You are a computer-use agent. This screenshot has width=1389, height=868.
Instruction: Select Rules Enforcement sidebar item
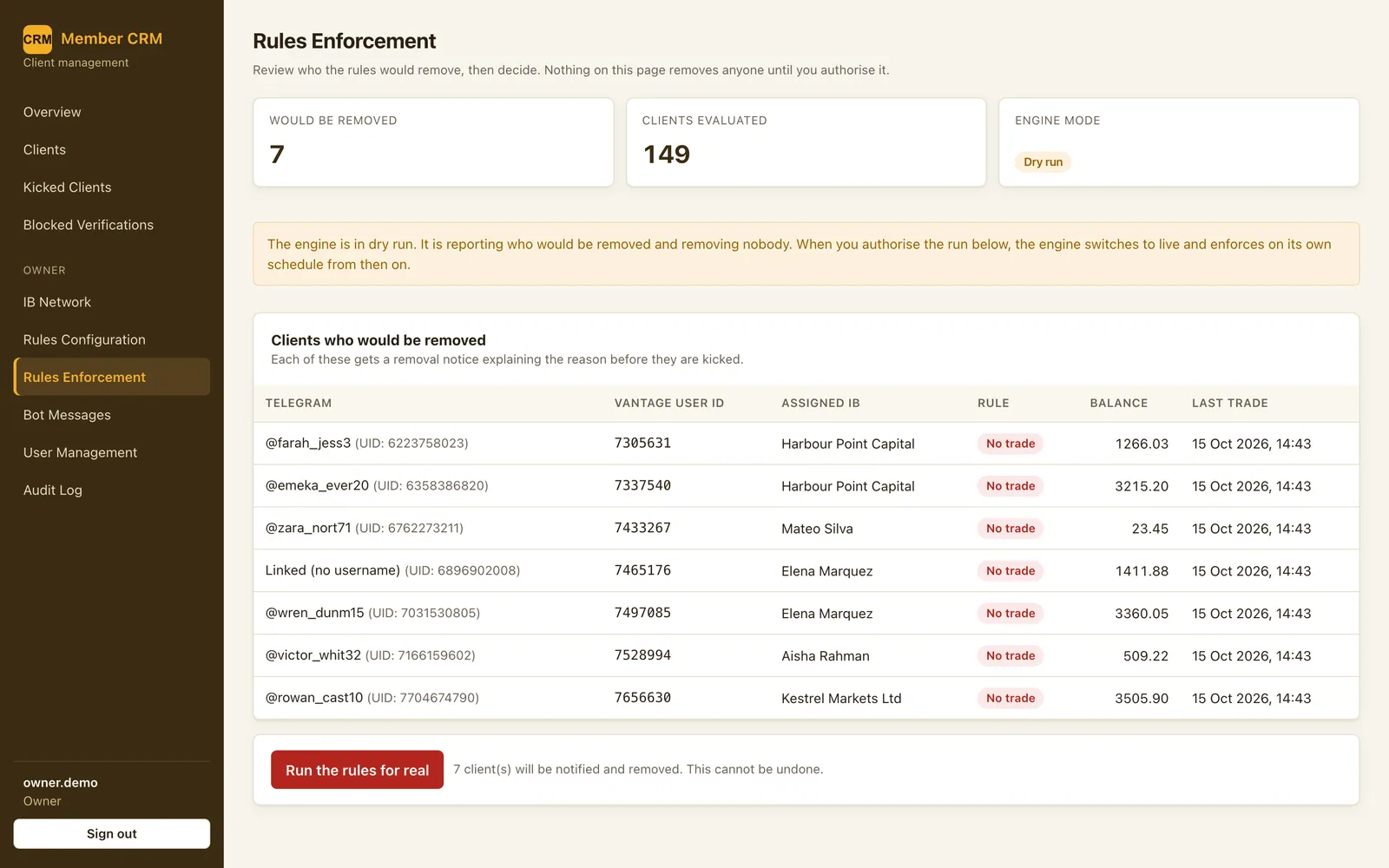pos(112,377)
